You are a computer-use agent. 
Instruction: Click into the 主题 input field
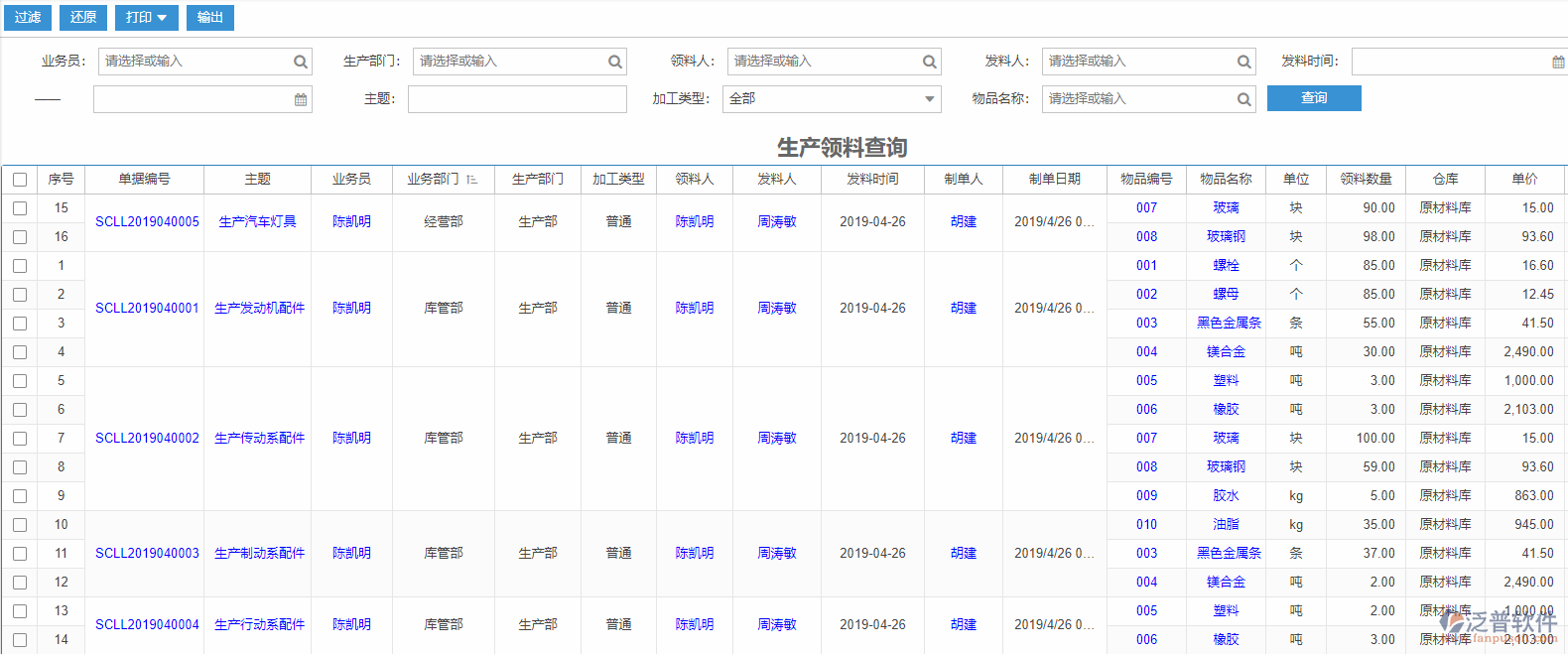517,99
